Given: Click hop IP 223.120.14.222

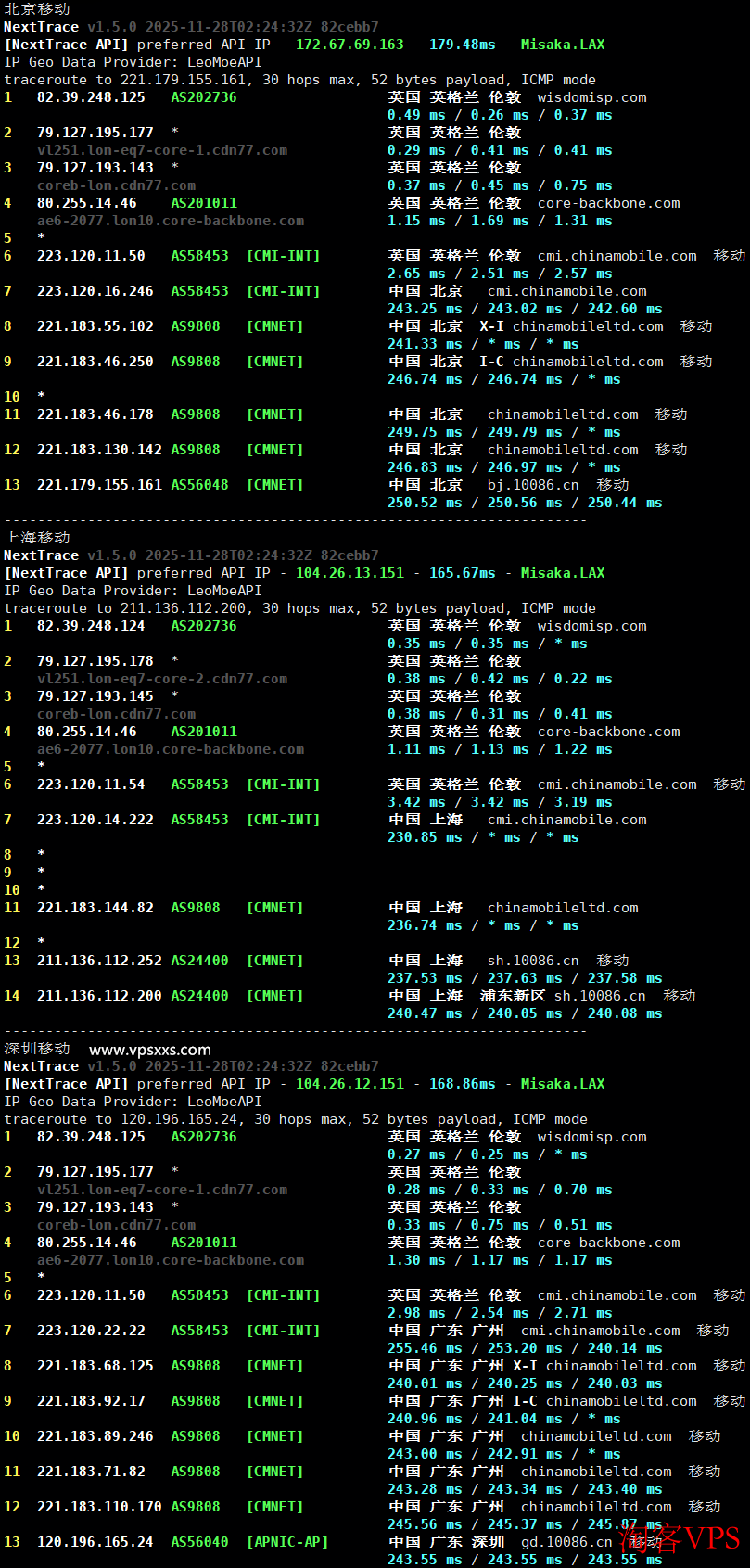Looking at the screenshot, I should [95, 820].
